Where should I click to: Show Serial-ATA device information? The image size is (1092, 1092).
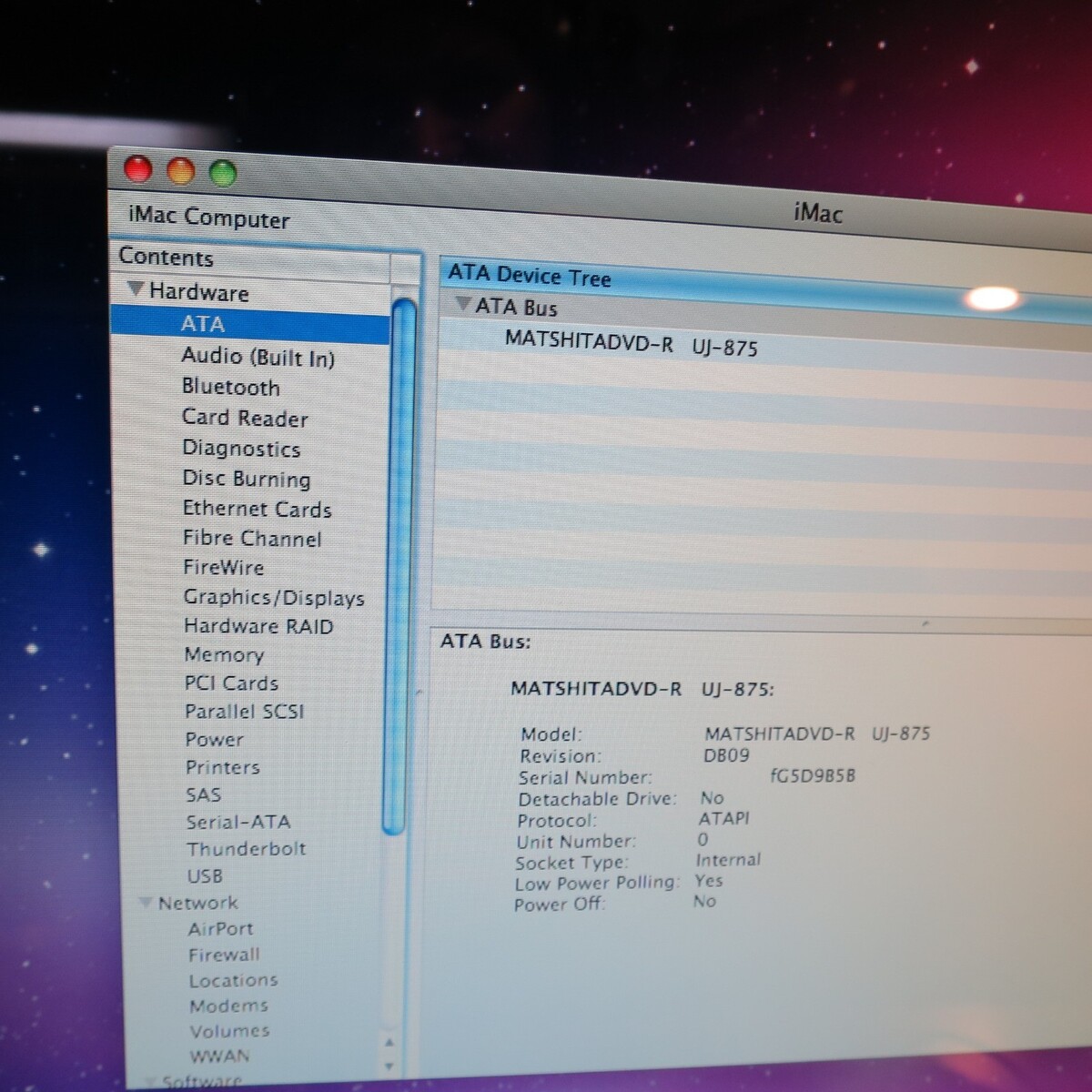238,822
